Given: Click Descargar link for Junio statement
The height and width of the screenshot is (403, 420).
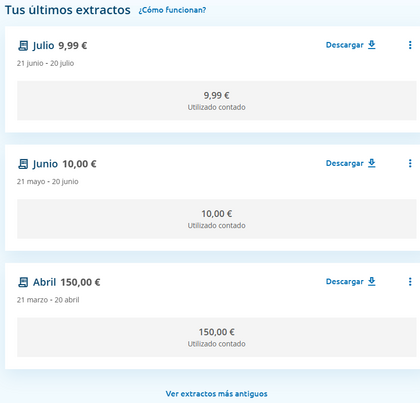Looking at the screenshot, I should click(x=345, y=163).
